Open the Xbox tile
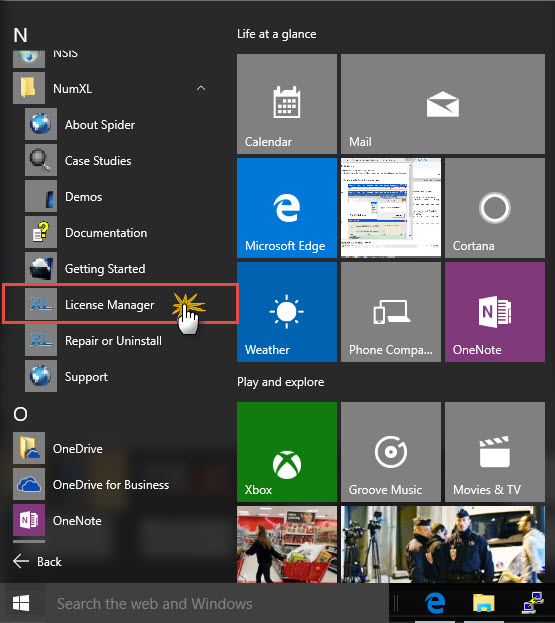The image size is (555, 623). [x=287, y=452]
